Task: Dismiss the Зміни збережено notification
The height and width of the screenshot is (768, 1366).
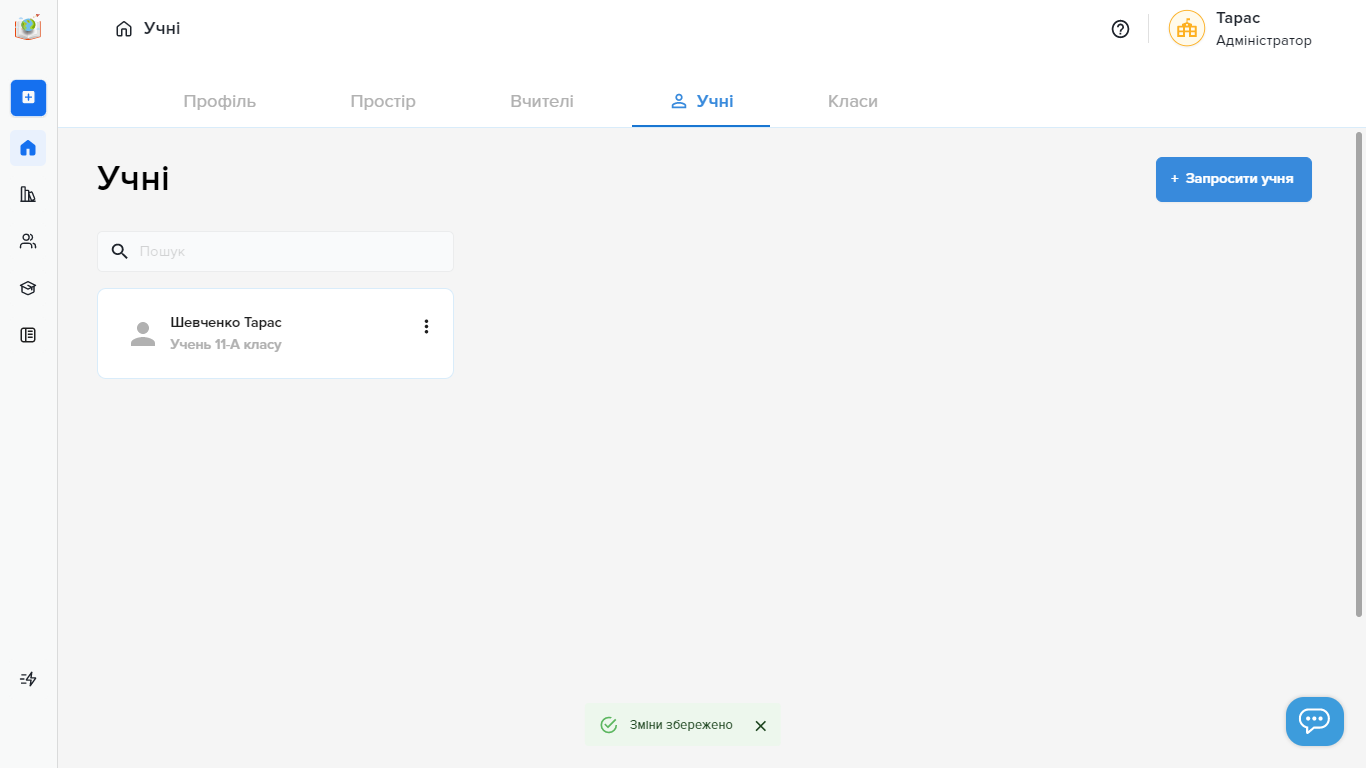Action: (x=760, y=726)
